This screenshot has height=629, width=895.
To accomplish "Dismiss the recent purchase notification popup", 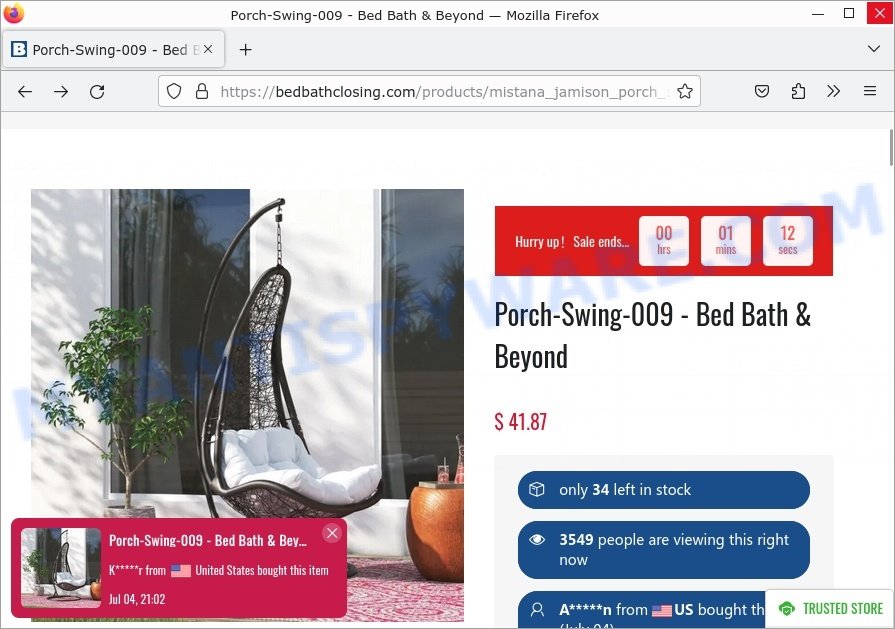I will (332, 533).
